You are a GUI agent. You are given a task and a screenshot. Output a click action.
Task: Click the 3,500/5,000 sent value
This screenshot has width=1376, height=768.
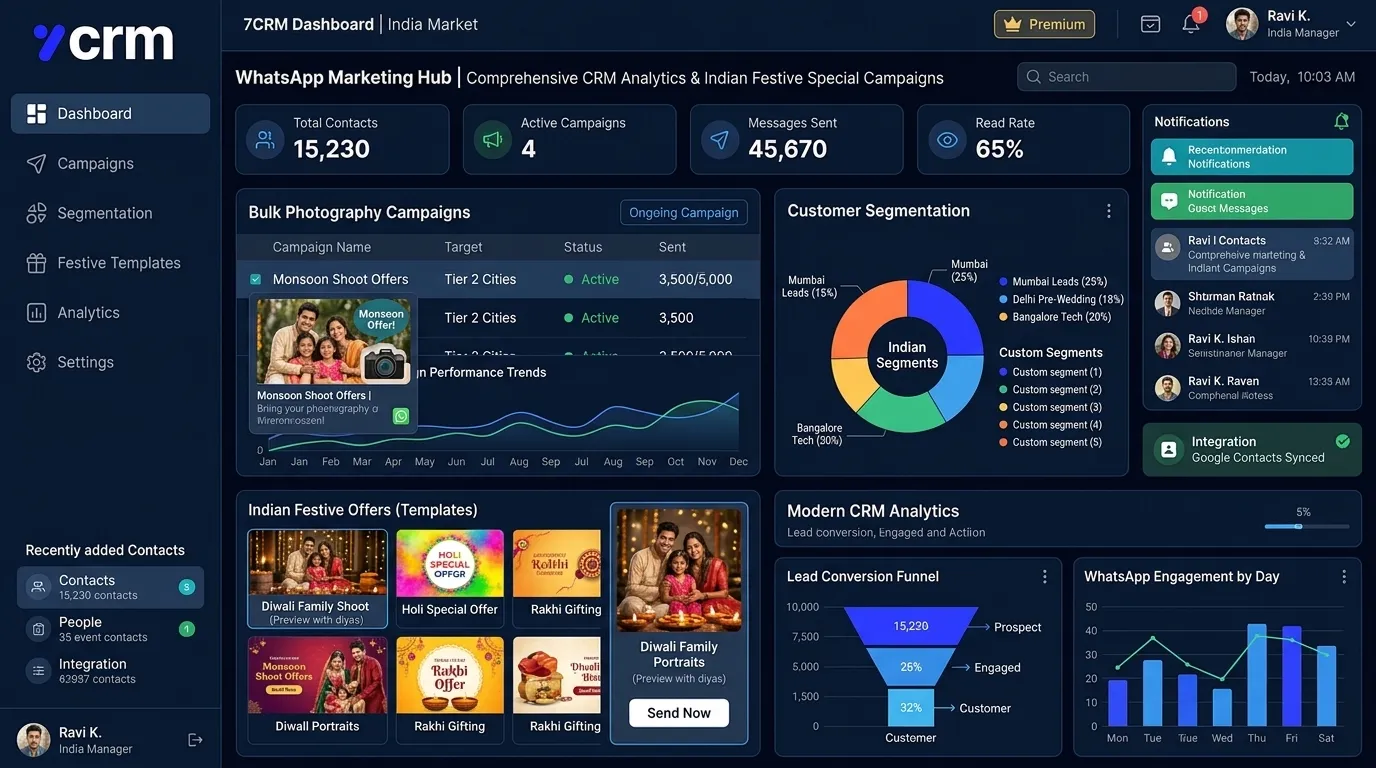tap(696, 280)
